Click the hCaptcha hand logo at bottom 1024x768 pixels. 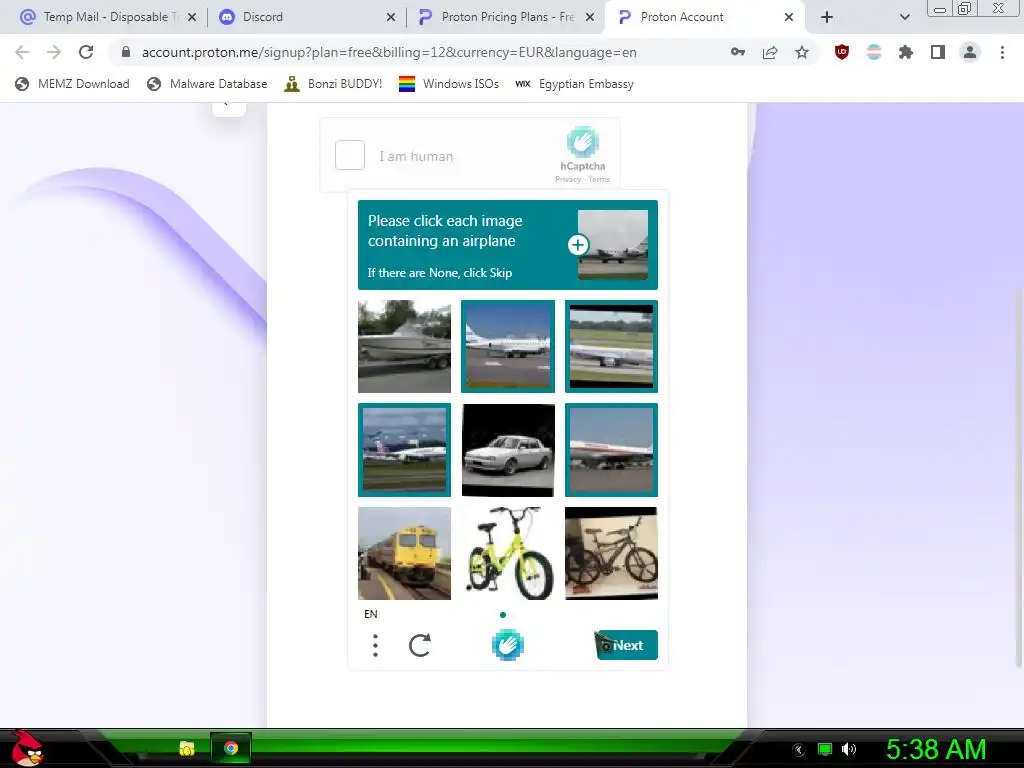point(507,645)
